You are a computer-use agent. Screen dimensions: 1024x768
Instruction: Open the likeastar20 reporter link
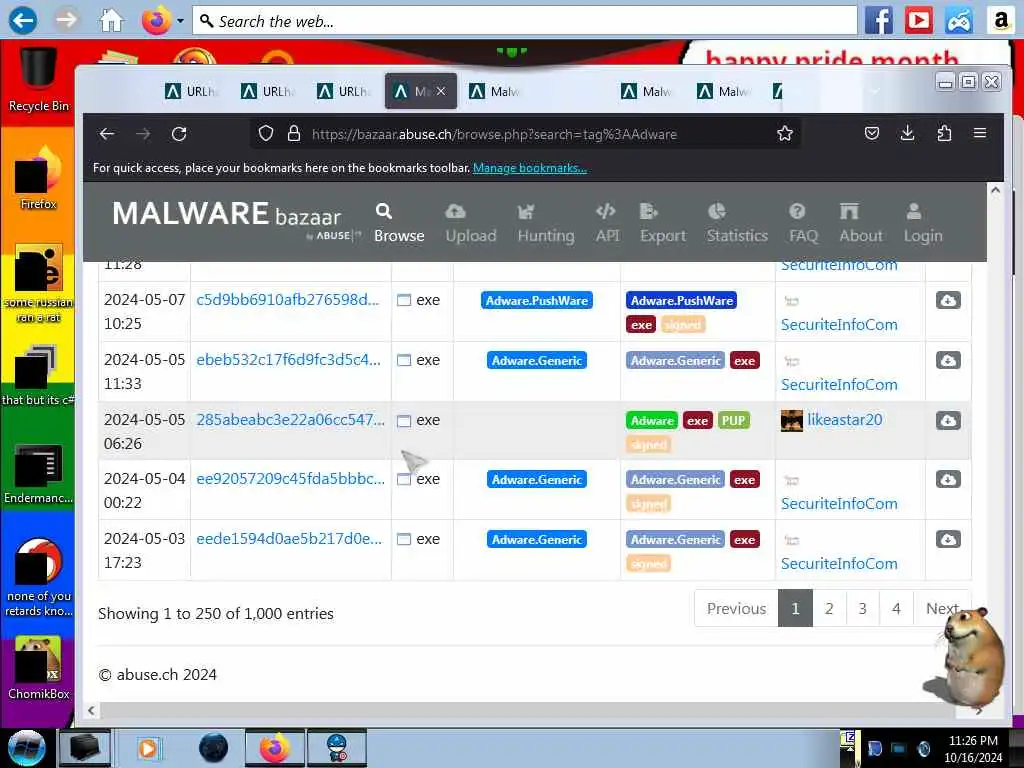[844, 420]
